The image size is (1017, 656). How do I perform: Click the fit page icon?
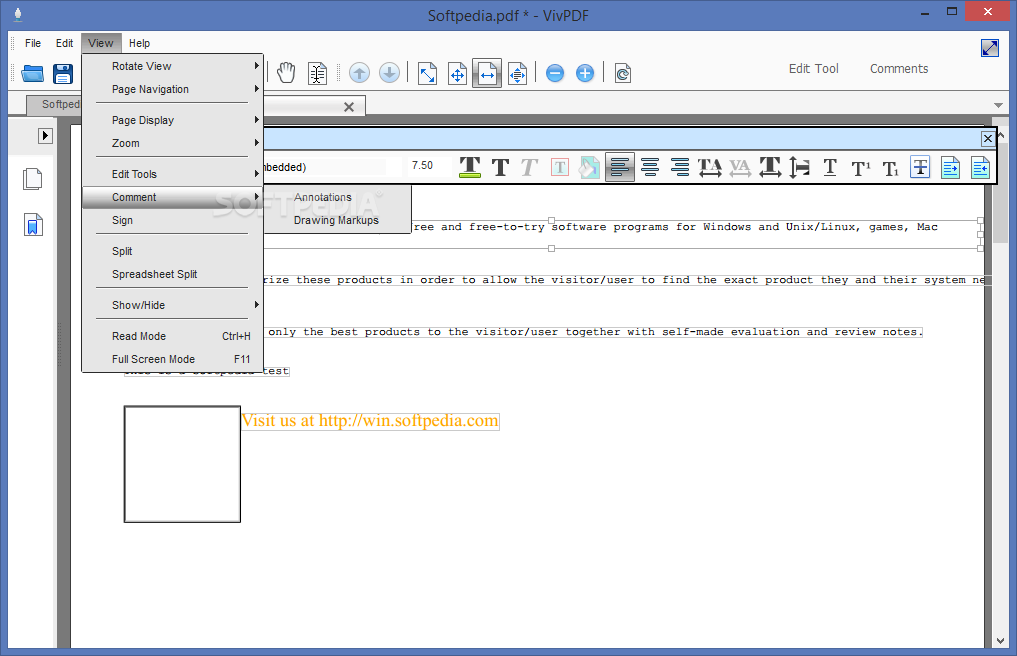tap(457, 73)
